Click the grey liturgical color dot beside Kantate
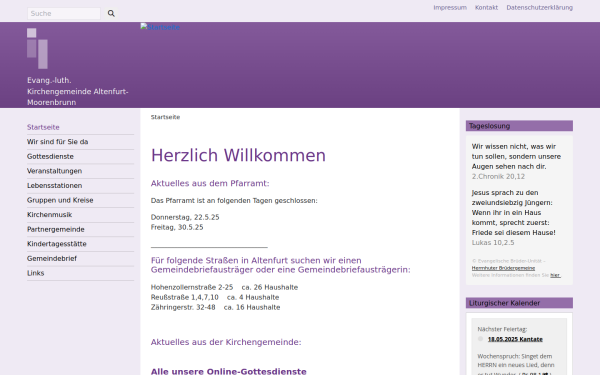This screenshot has width=600, height=375. pyautogui.click(x=481, y=339)
